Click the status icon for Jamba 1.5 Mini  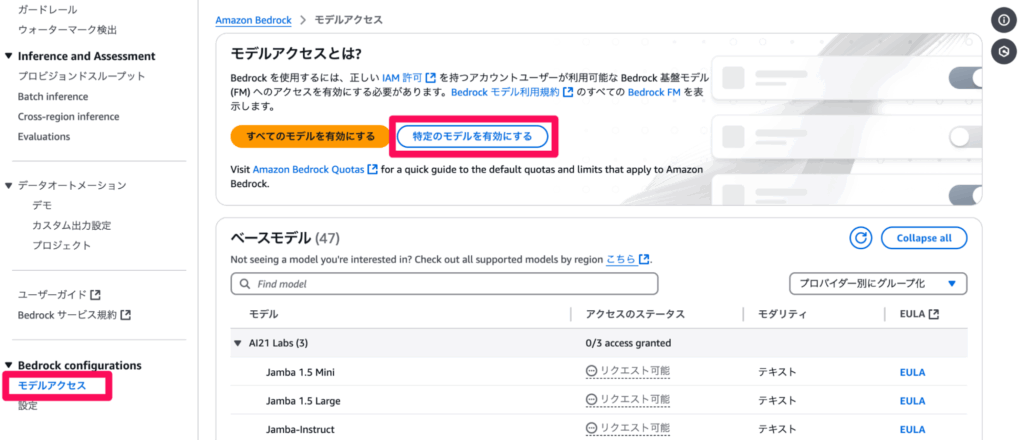tap(591, 371)
